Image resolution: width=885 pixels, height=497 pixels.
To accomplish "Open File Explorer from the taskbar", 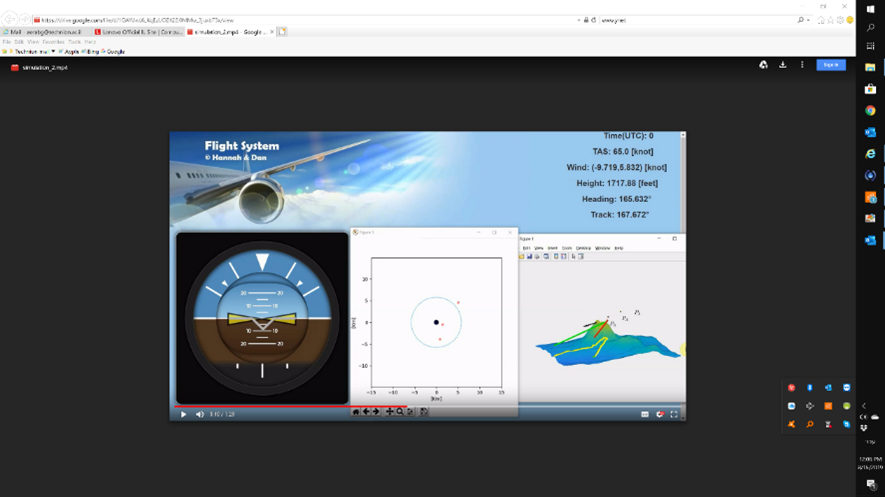I will (x=870, y=68).
